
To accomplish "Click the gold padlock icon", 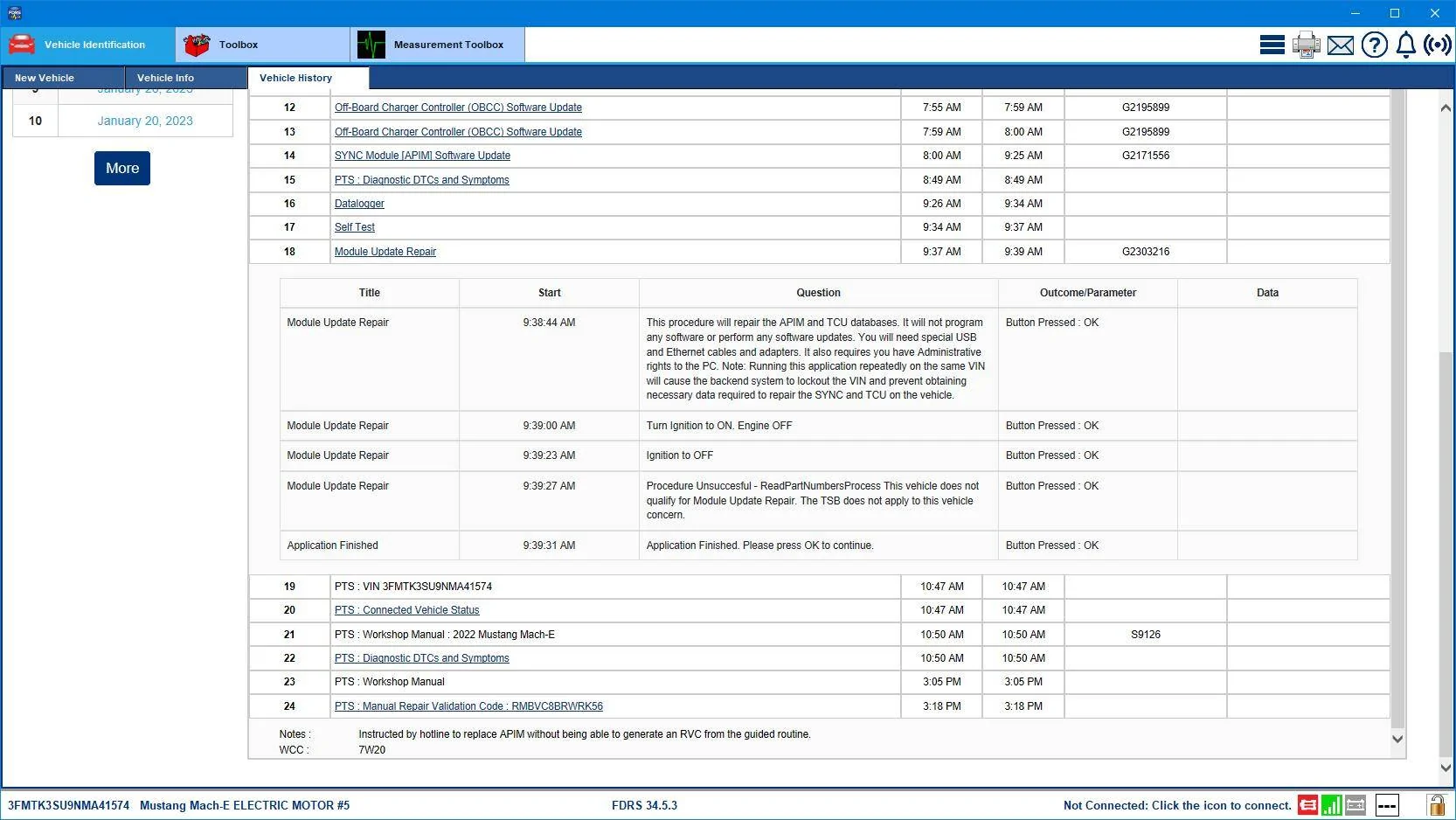I will tap(1435, 805).
